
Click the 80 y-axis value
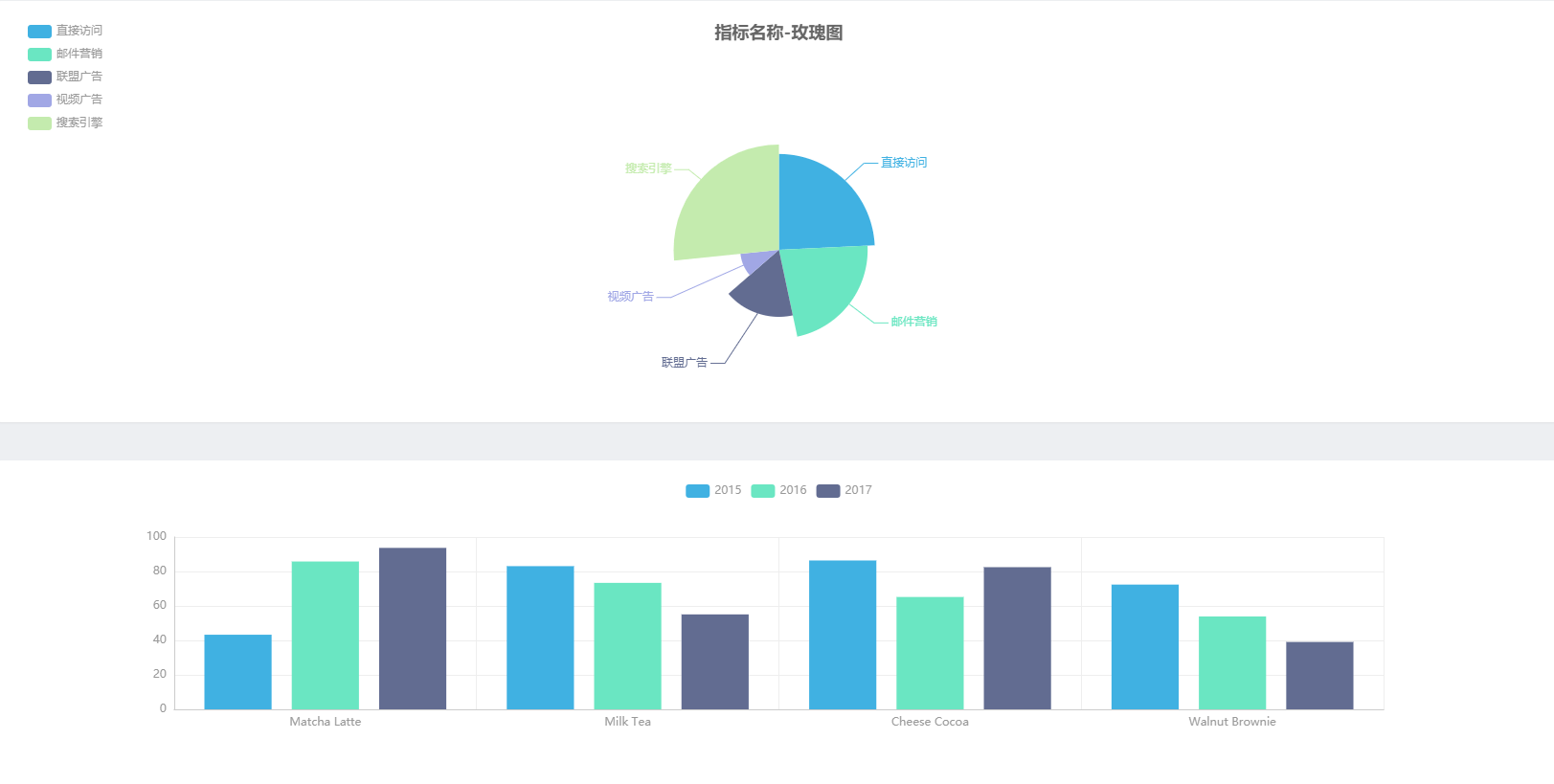[x=160, y=571]
